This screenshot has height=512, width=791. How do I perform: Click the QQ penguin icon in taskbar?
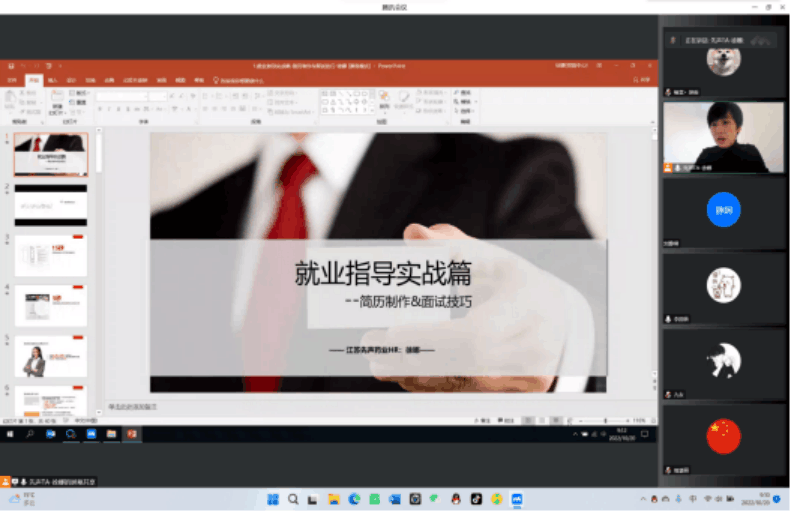[x=455, y=499]
